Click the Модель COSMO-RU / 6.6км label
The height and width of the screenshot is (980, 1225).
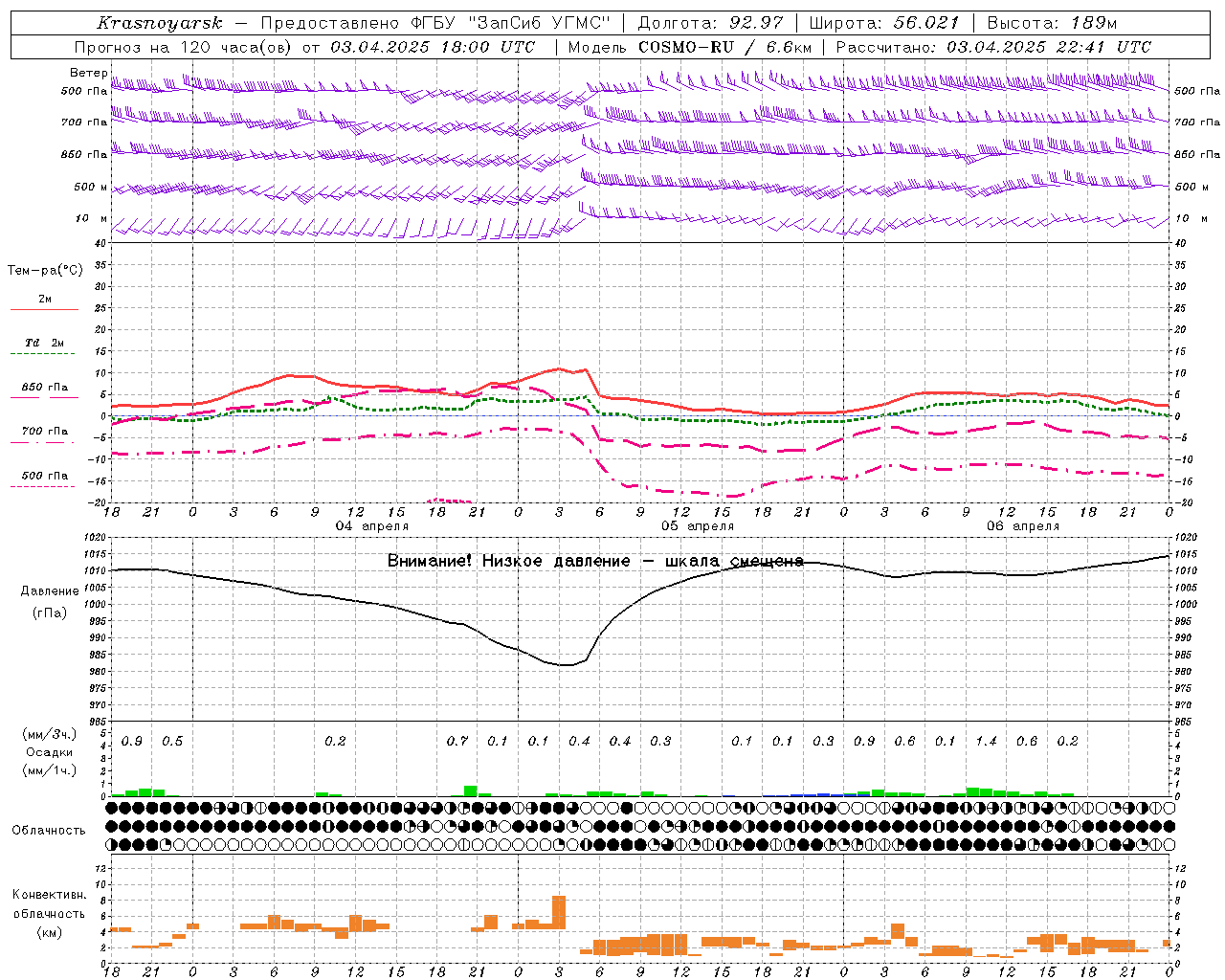point(690,47)
